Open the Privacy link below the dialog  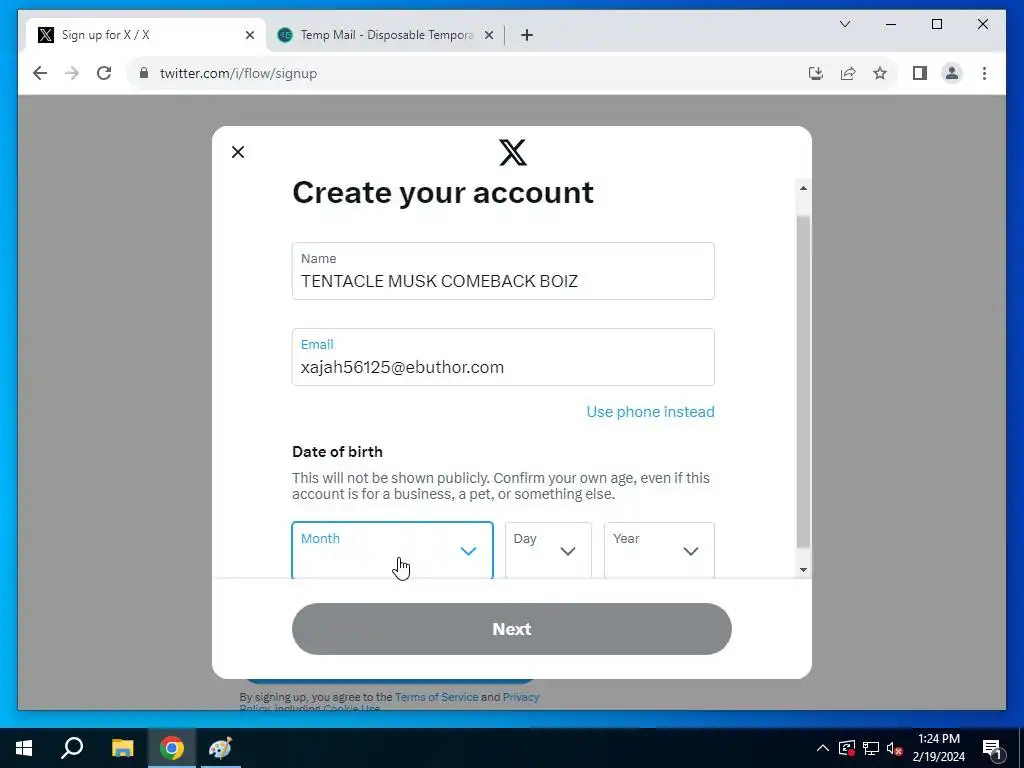pyautogui.click(x=520, y=697)
